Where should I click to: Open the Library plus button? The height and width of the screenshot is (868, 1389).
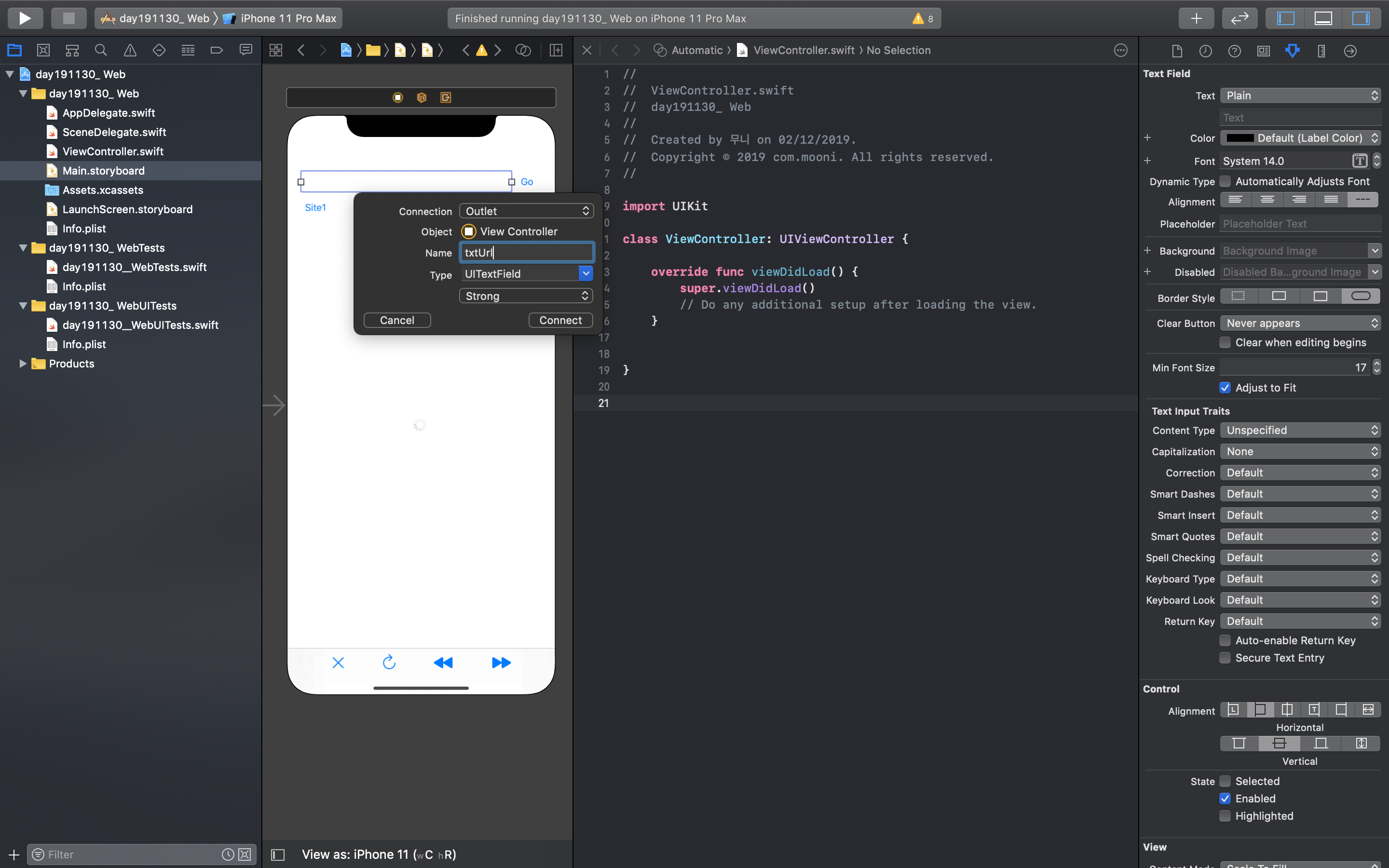tap(1196, 18)
